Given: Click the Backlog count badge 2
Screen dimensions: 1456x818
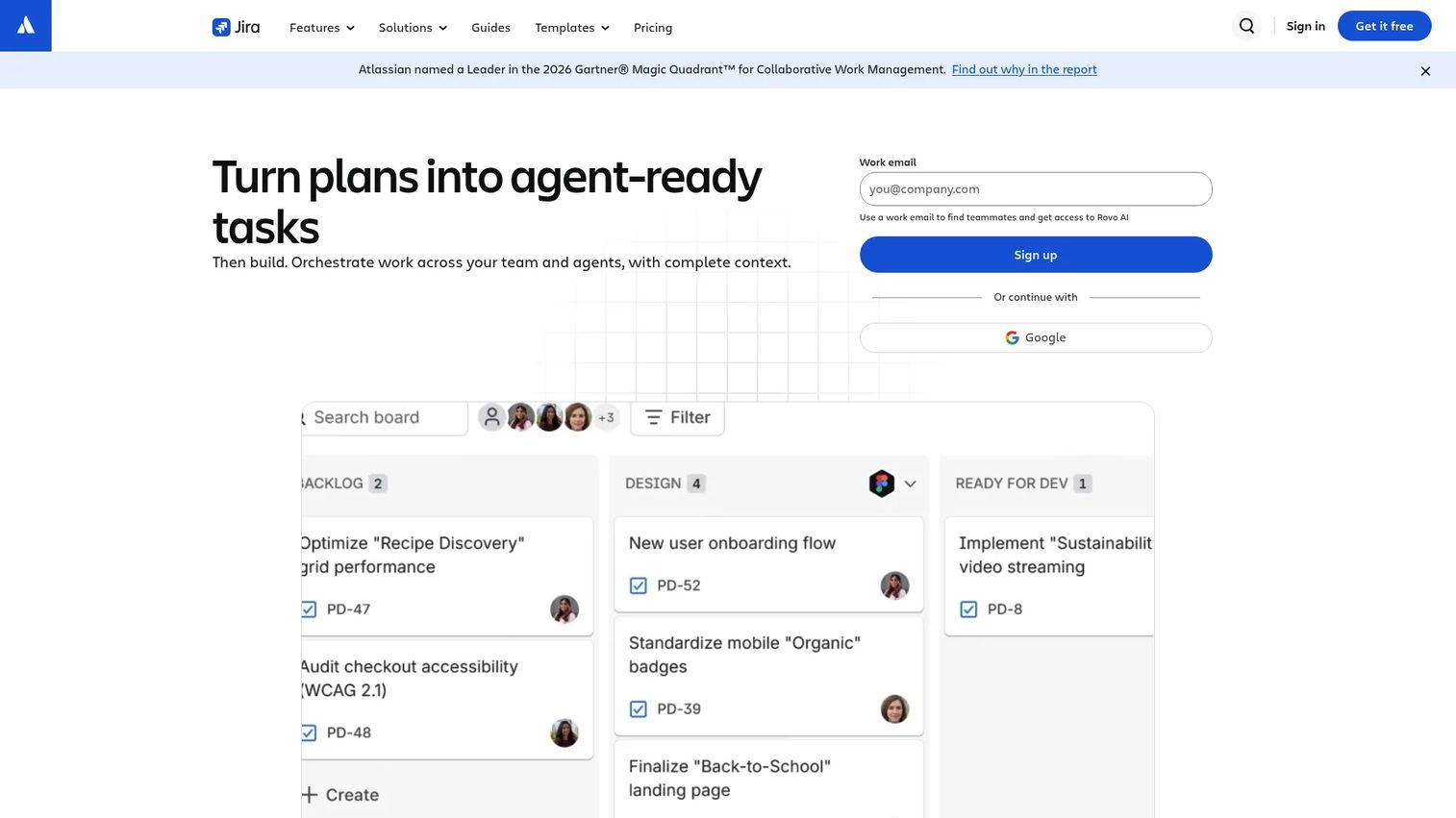Looking at the screenshot, I should [378, 483].
